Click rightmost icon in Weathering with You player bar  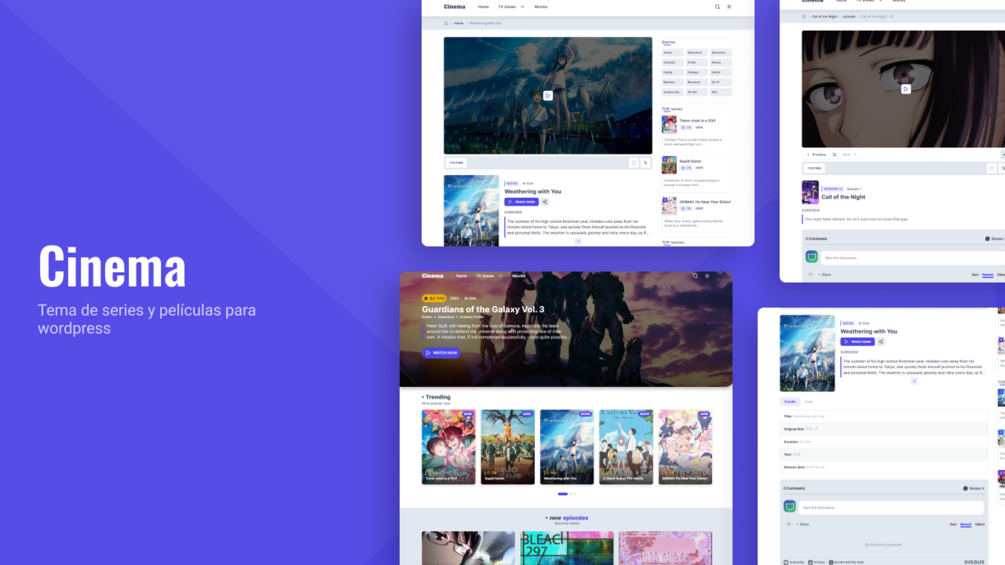pyautogui.click(x=645, y=163)
